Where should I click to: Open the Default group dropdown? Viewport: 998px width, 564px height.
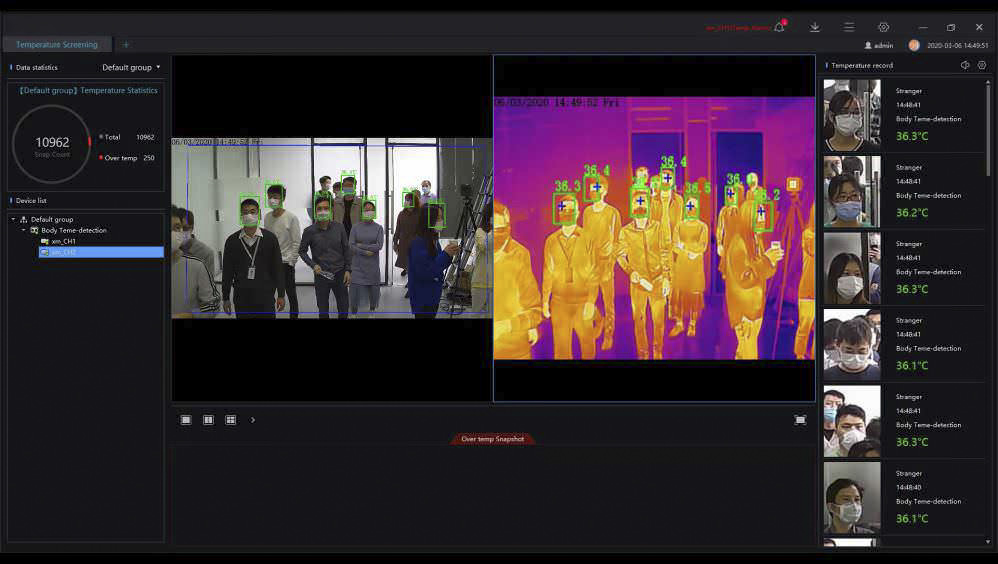(131, 67)
